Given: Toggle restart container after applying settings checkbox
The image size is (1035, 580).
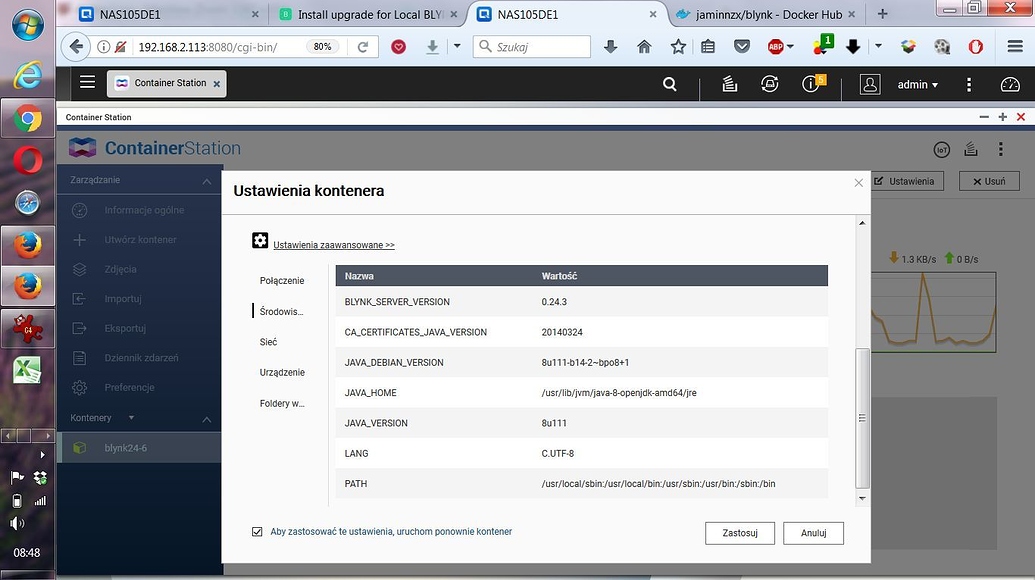Looking at the screenshot, I should 257,531.
